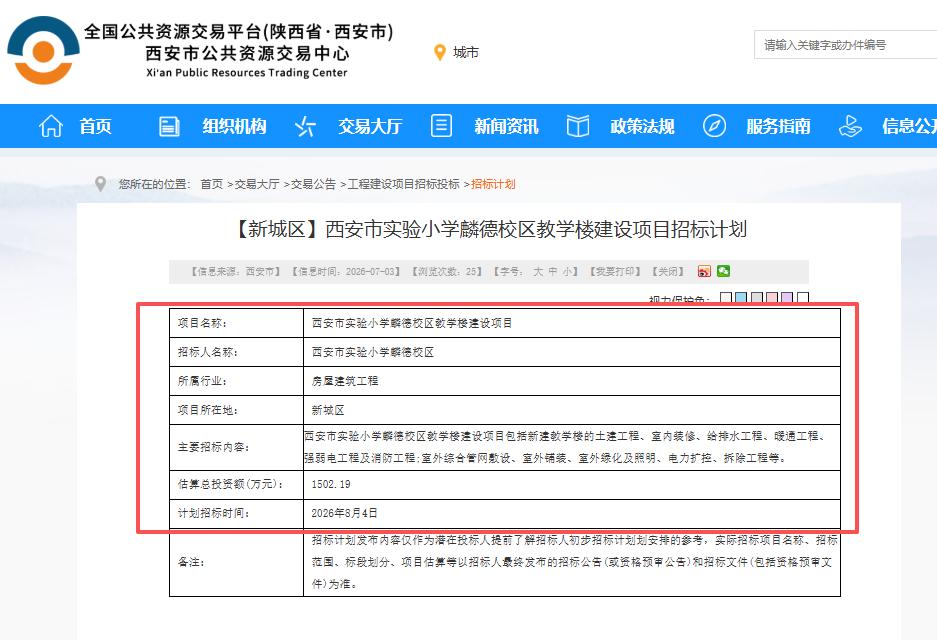Click the 项目名称 label cell
Screen dimensions: 937x640
coord(237,323)
